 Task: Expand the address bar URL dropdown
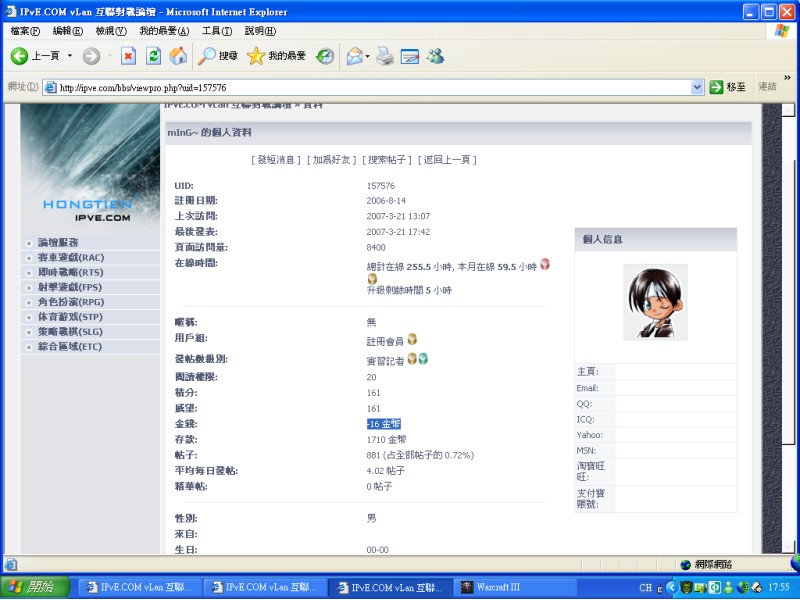tap(697, 87)
